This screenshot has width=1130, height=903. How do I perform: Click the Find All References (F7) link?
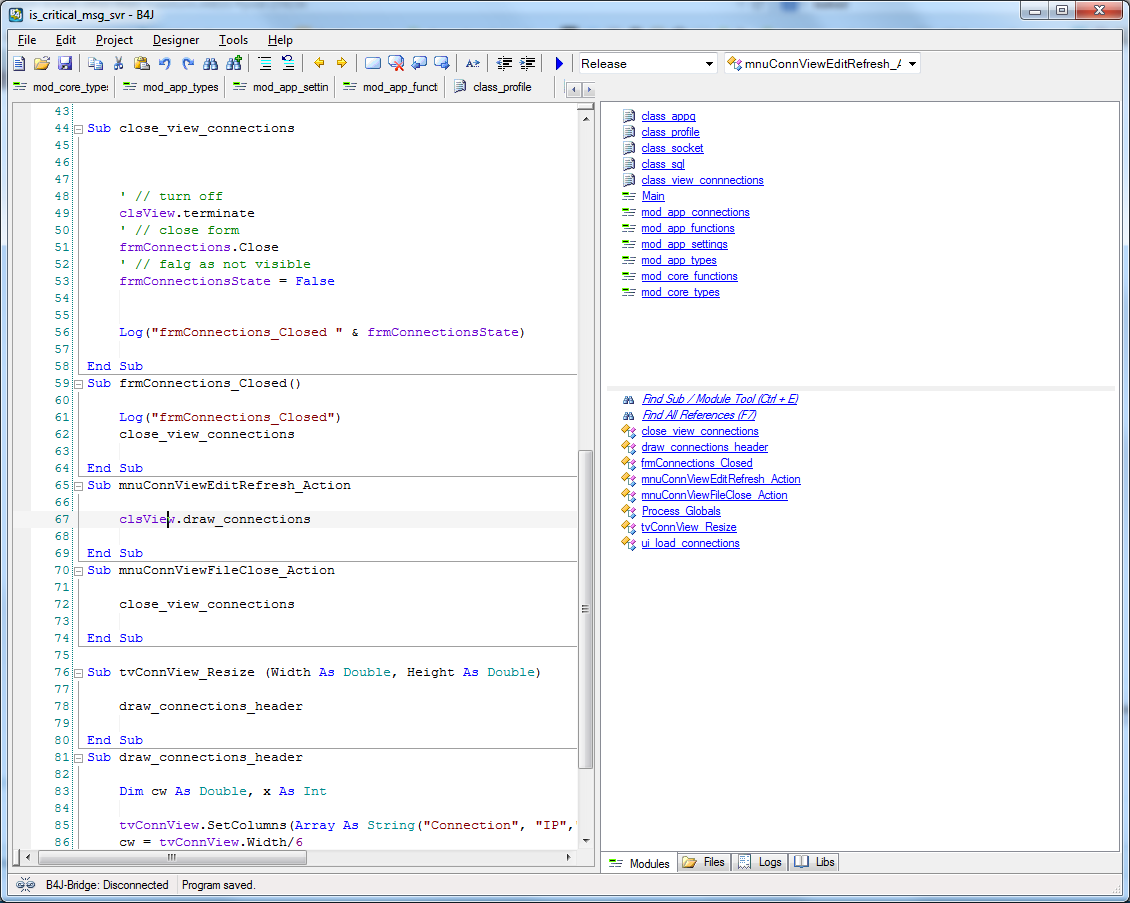pos(698,415)
